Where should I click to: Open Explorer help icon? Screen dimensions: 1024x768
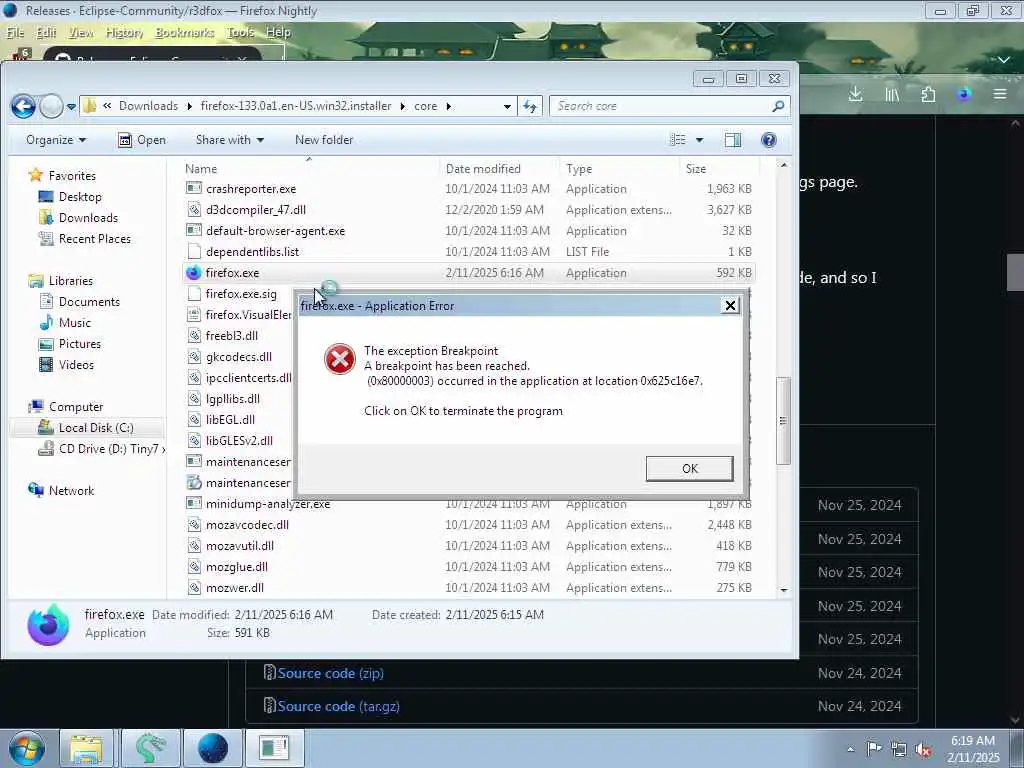[x=769, y=140]
